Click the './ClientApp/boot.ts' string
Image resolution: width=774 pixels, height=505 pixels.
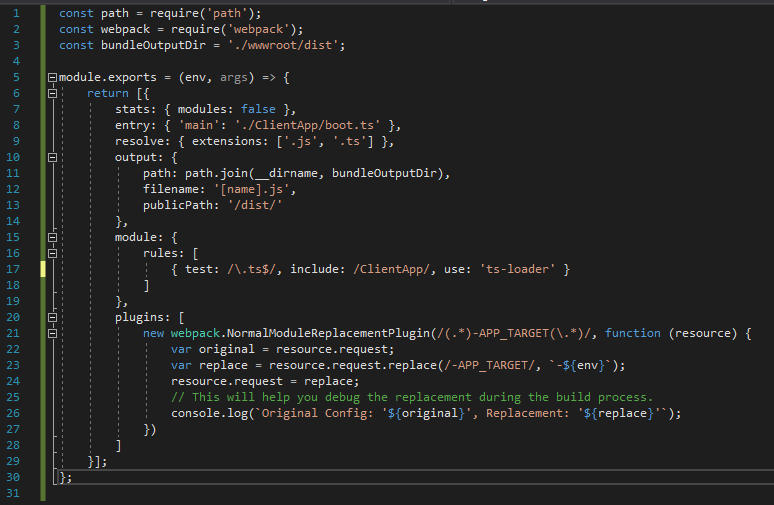click(307, 125)
